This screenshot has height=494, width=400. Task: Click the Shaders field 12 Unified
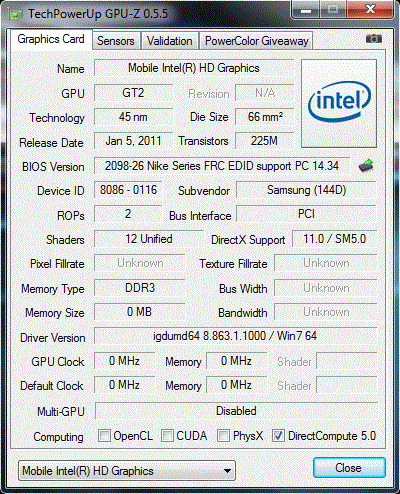[x=149, y=239]
